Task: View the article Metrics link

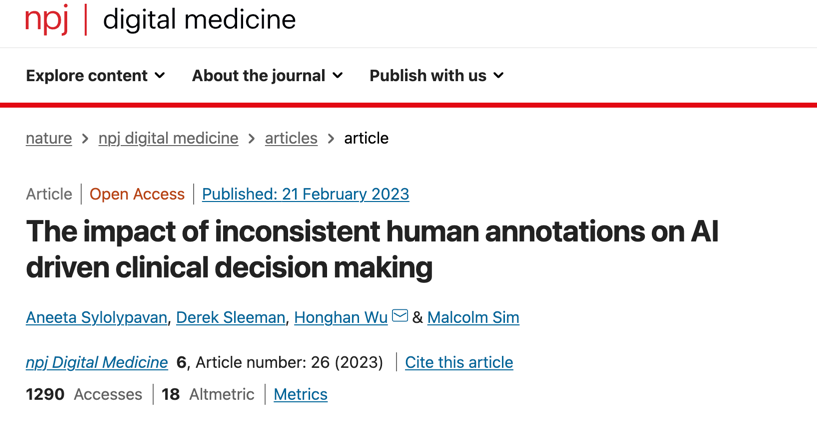Action: pos(301,394)
